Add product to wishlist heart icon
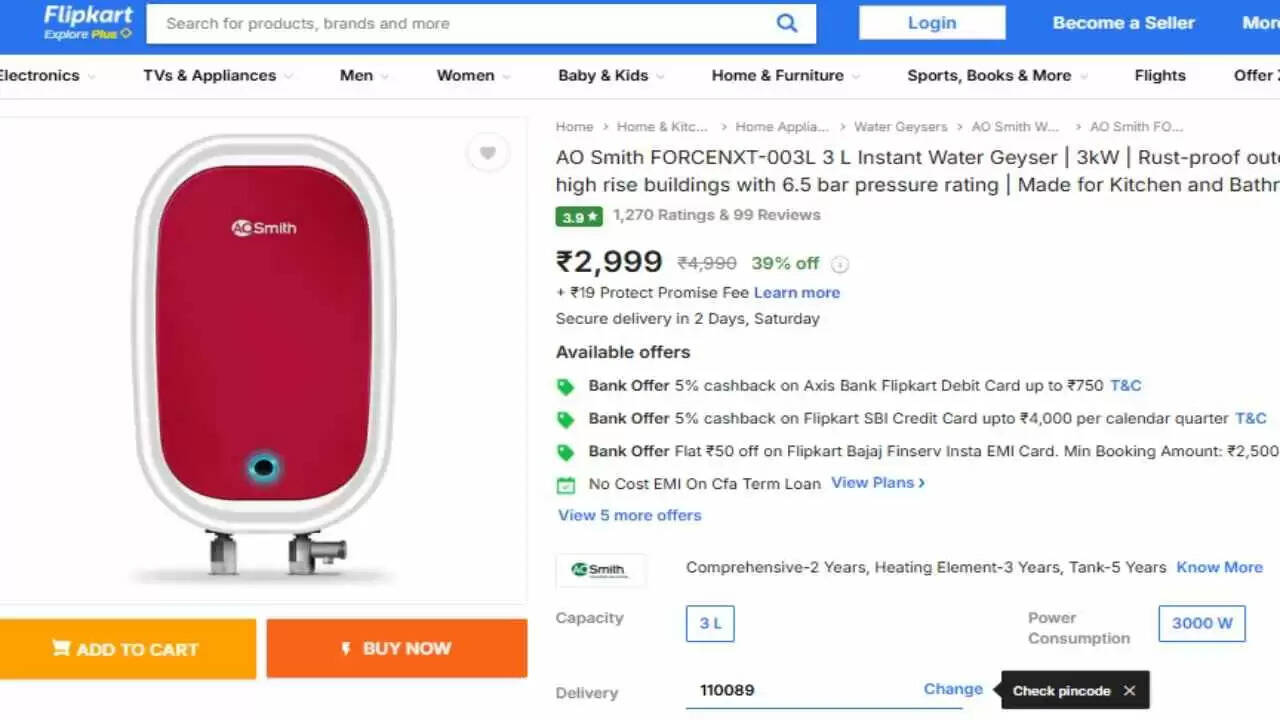1280x720 pixels. coord(488,153)
